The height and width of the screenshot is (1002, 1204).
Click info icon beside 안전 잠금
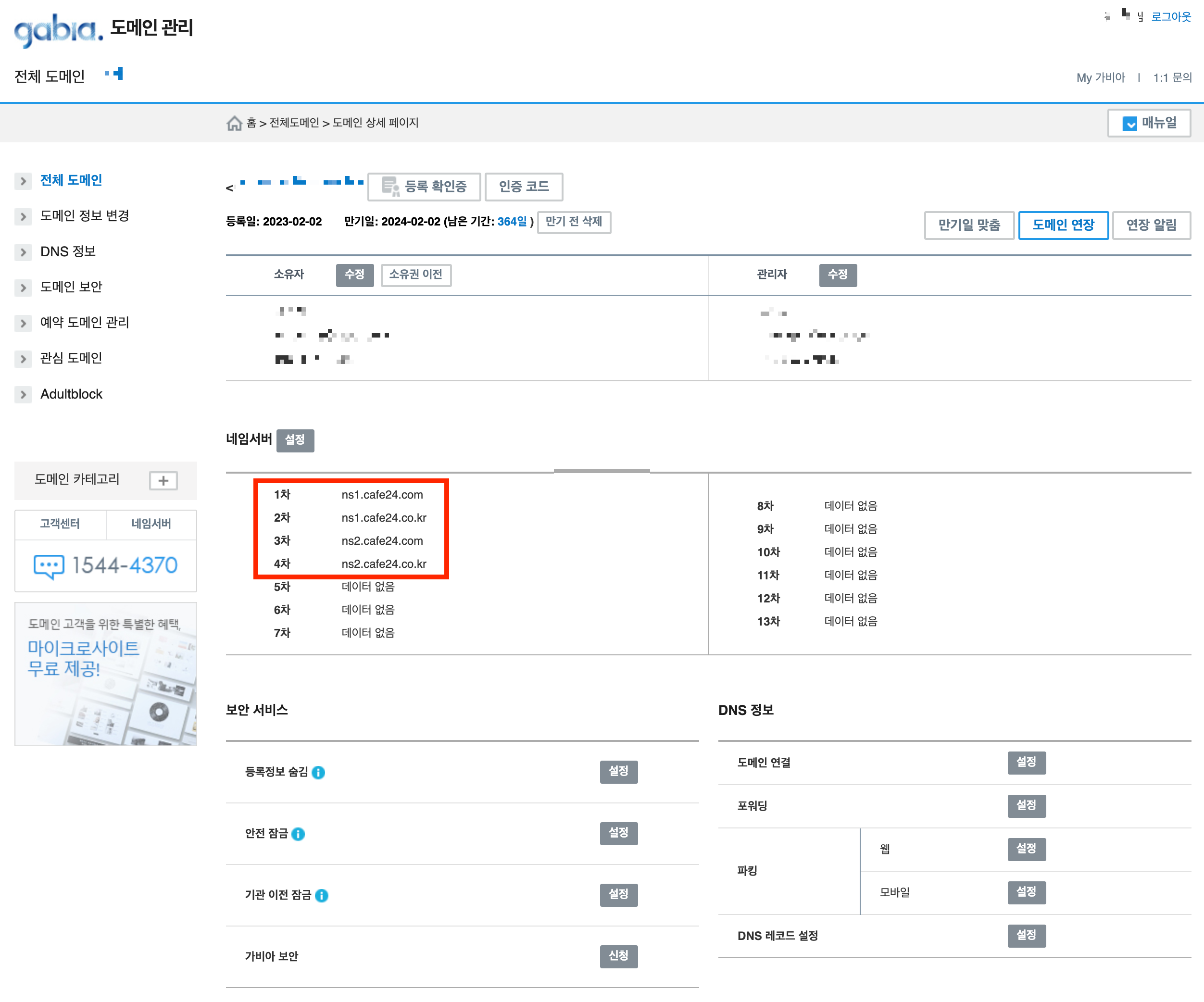tap(298, 834)
